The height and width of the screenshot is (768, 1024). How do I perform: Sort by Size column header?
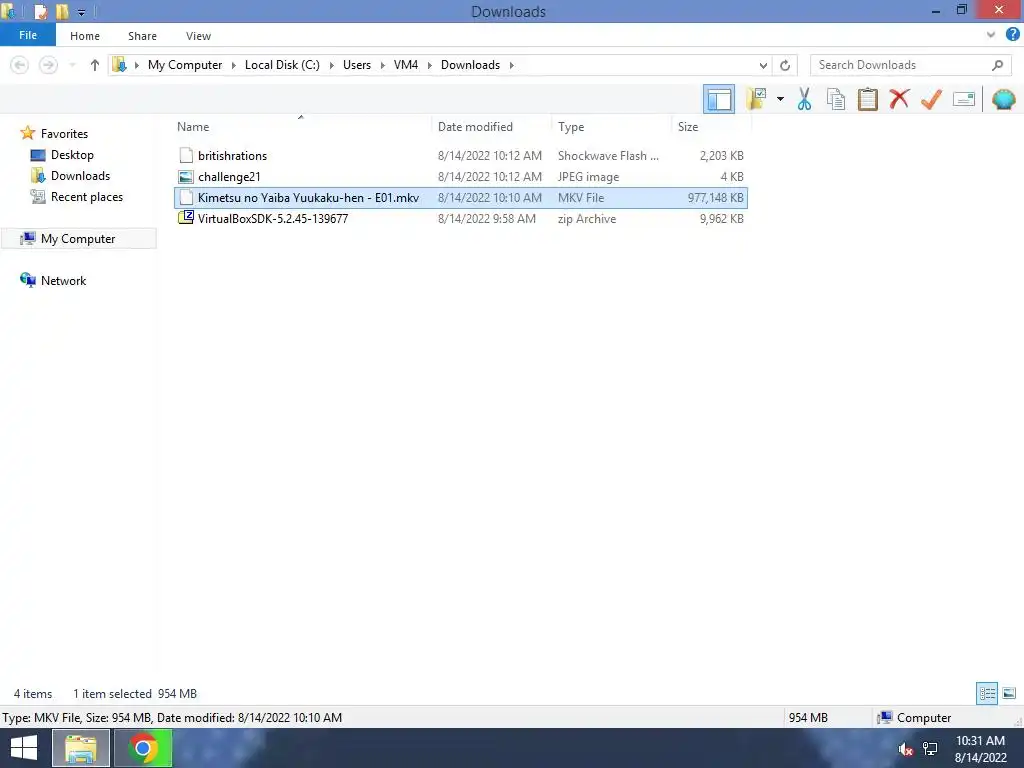(x=688, y=127)
